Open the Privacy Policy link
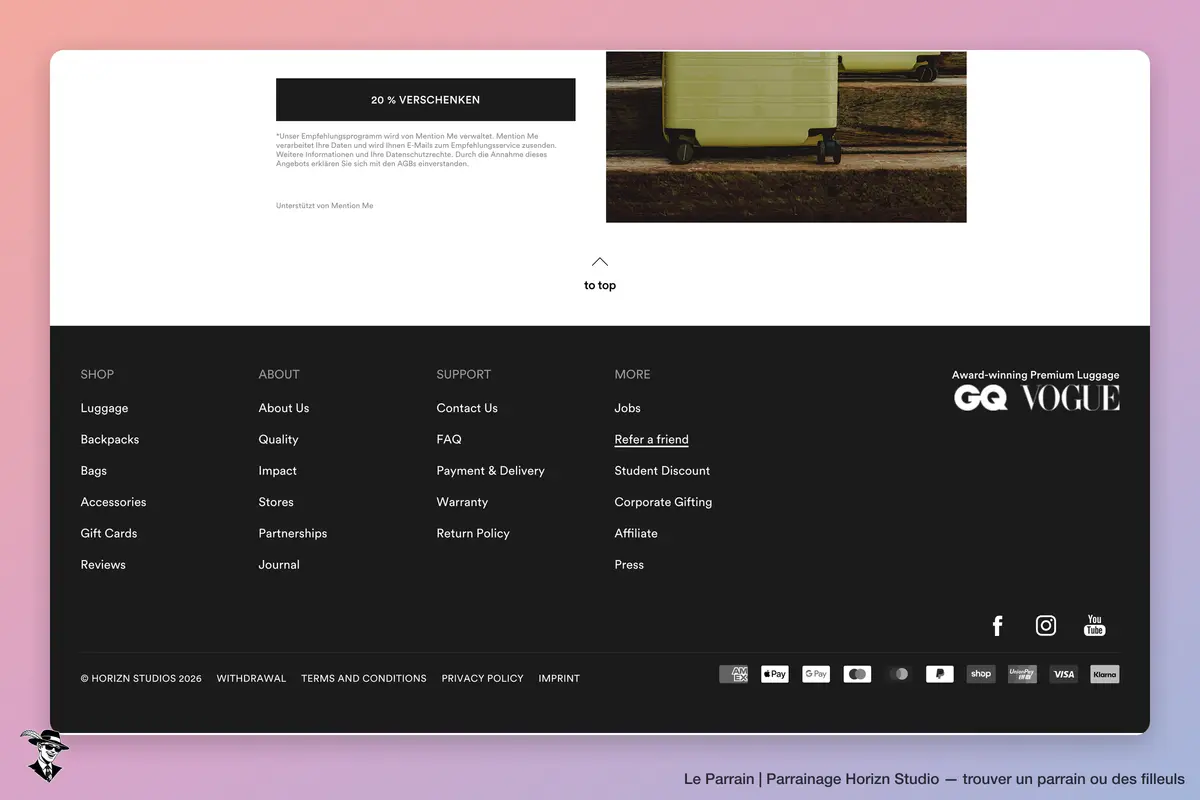Image resolution: width=1200 pixels, height=800 pixels. tap(483, 678)
